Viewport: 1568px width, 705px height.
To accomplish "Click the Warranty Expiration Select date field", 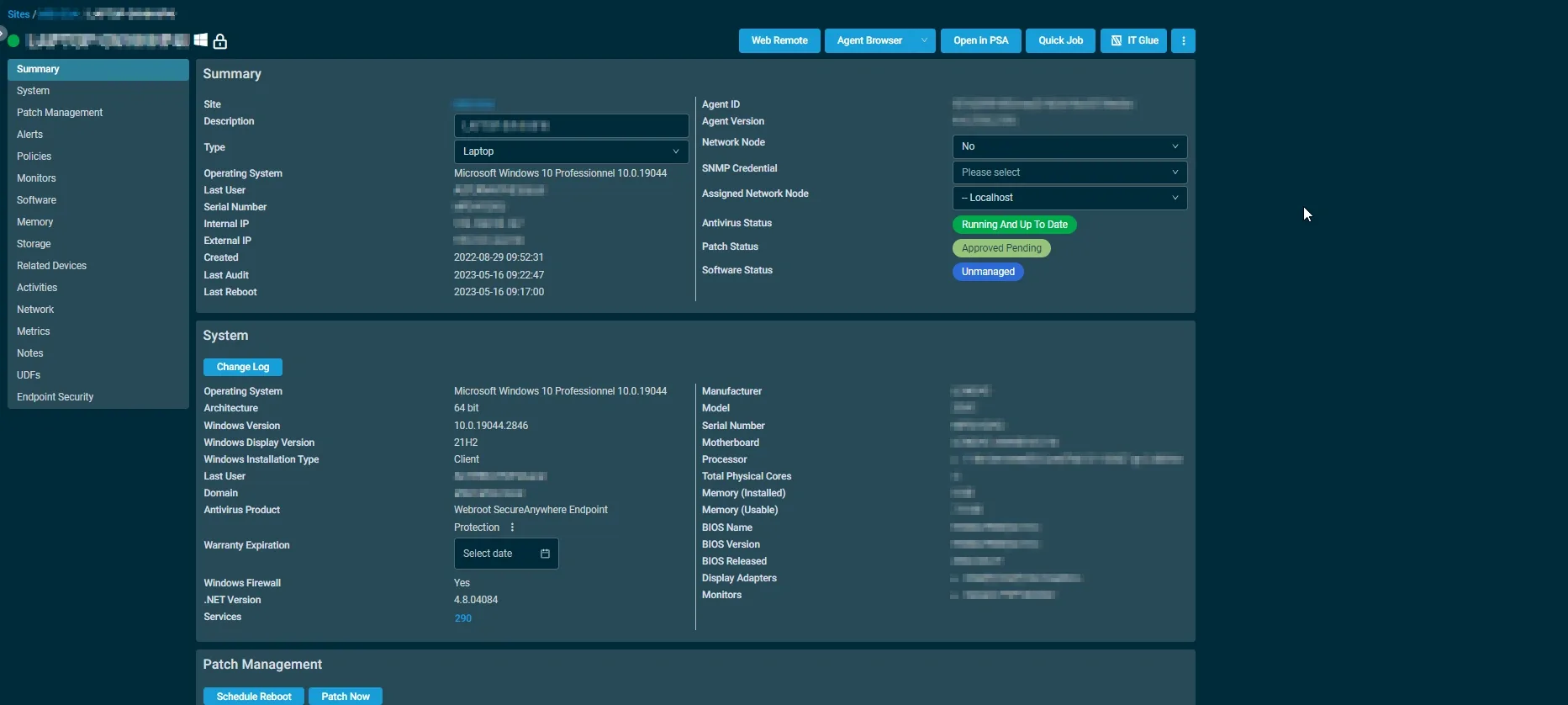I will pos(506,554).
